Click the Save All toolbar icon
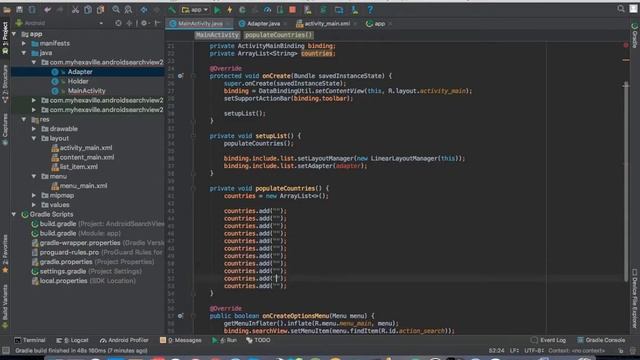The width and height of the screenshot is (640, 360). click(19, 9)
